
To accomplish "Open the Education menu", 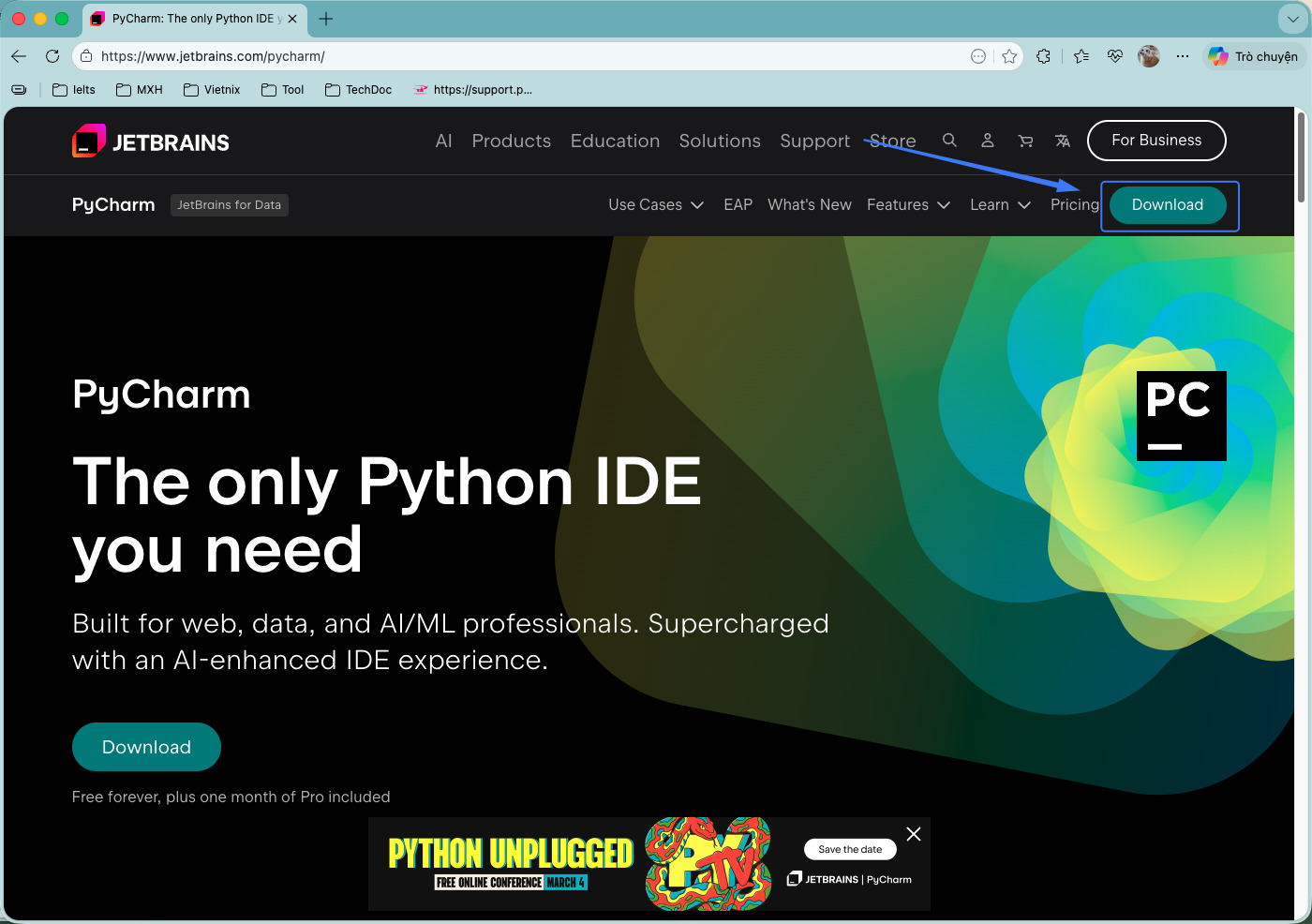I will 615,141.
